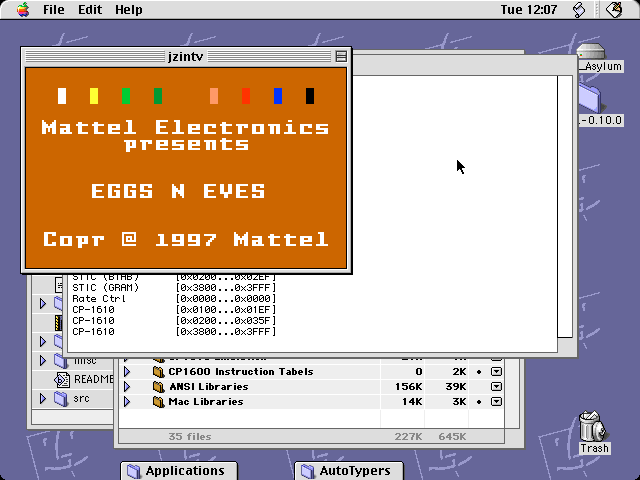Click the CP1600 Instruction Tabels folder icon
640x480 pixels.
point(158,372)
